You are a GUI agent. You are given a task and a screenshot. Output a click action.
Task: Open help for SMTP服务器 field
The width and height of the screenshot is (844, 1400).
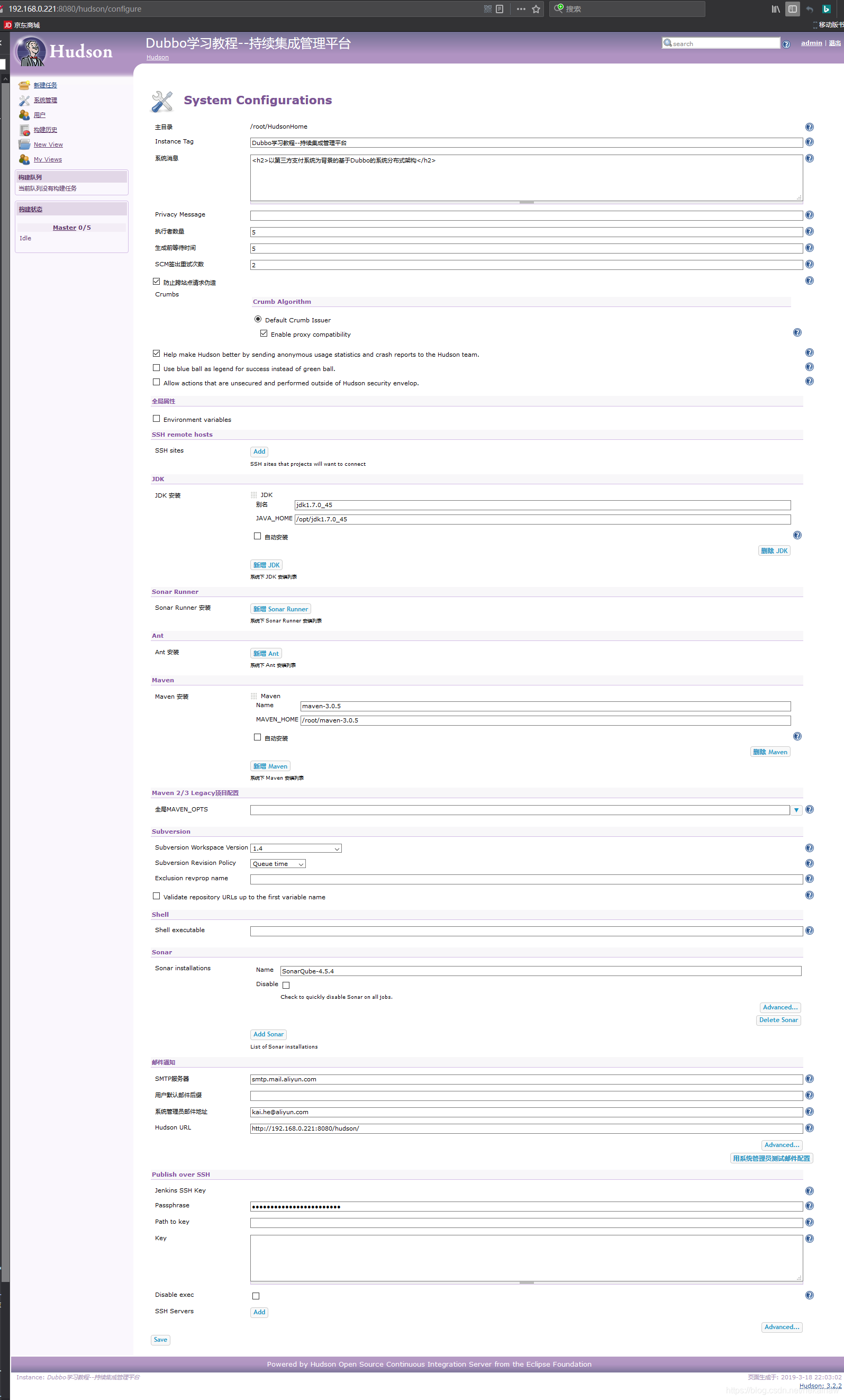[810, 1078]
